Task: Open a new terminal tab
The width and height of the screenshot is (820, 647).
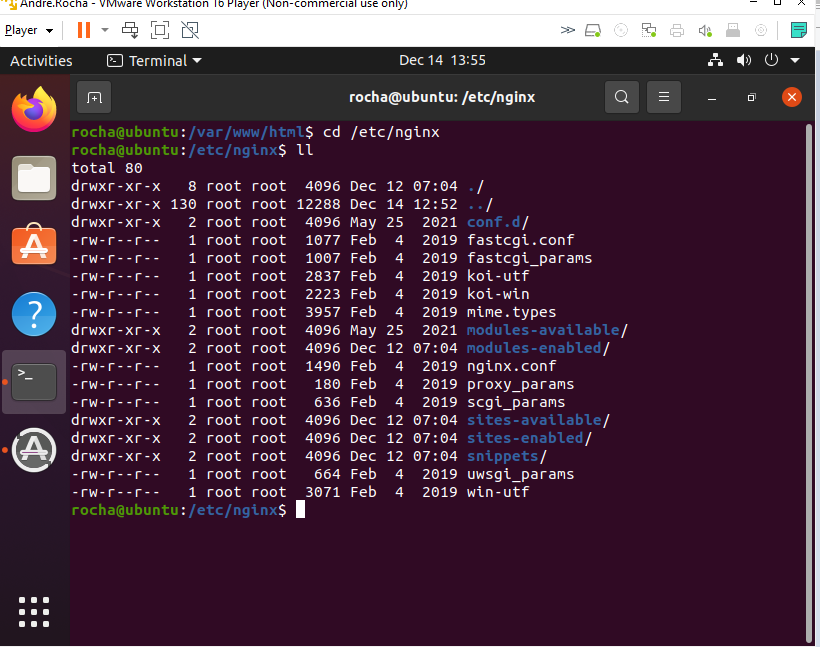Action: point(94,97)
